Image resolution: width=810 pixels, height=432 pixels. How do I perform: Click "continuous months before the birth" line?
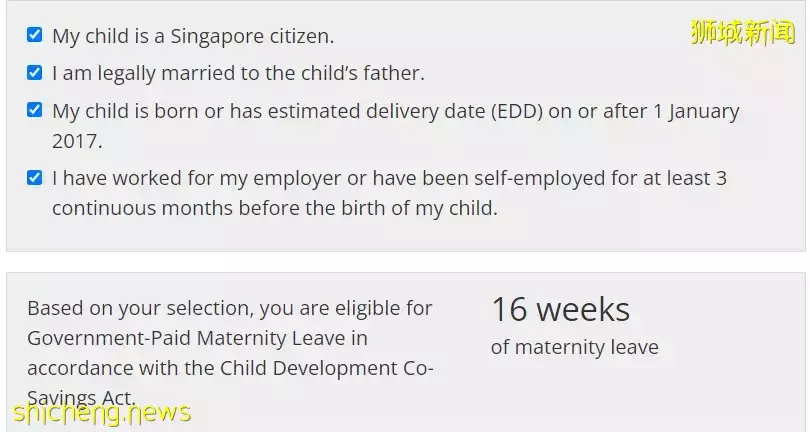point(274,209)
